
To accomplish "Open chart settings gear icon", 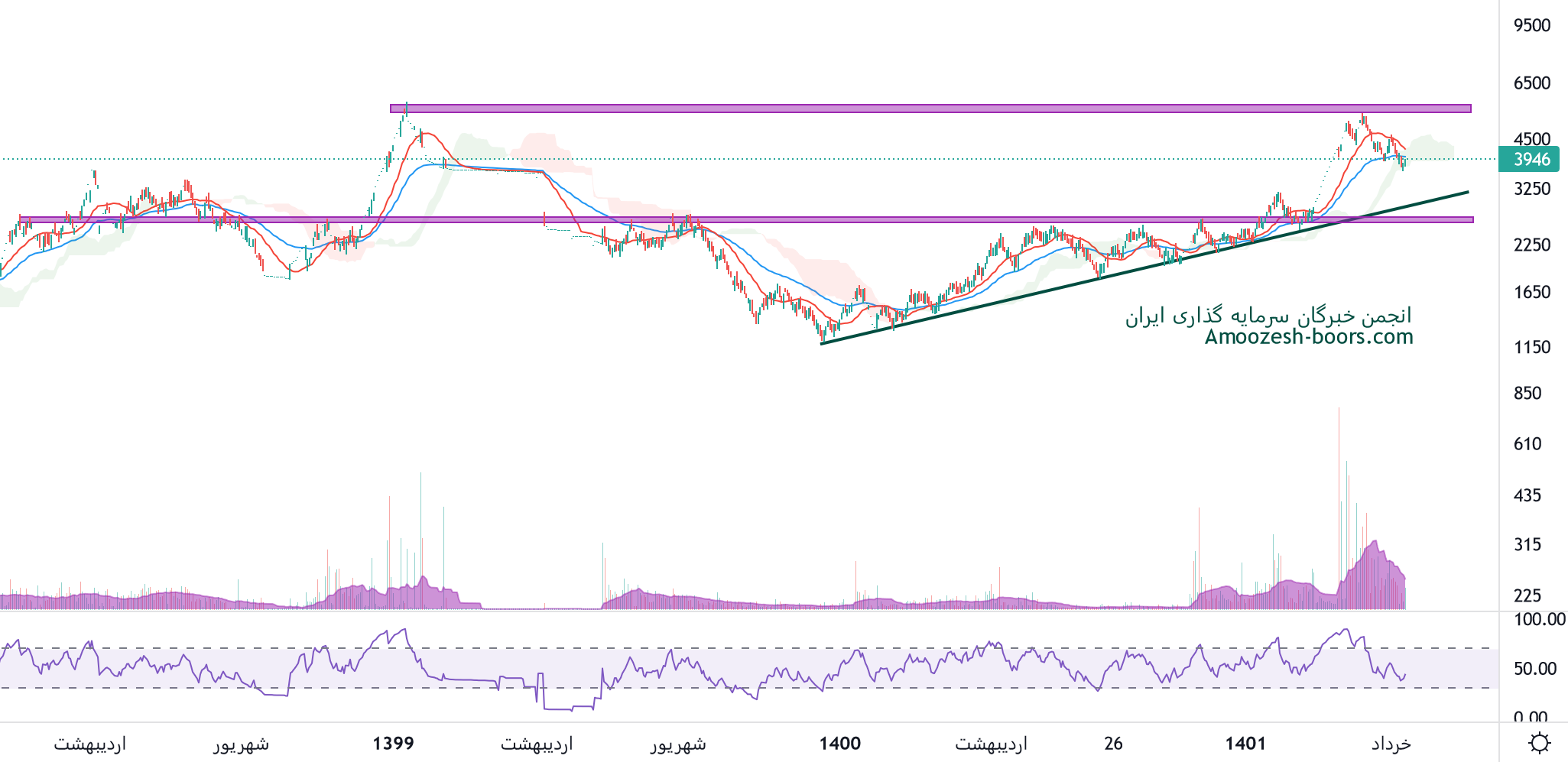I will 1539,743.
